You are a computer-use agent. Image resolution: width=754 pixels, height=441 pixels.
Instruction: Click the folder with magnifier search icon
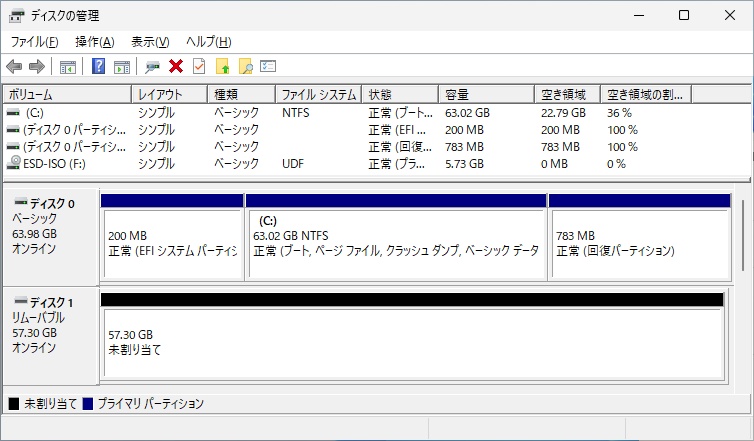pyautogui.click(x=245, y=66)
